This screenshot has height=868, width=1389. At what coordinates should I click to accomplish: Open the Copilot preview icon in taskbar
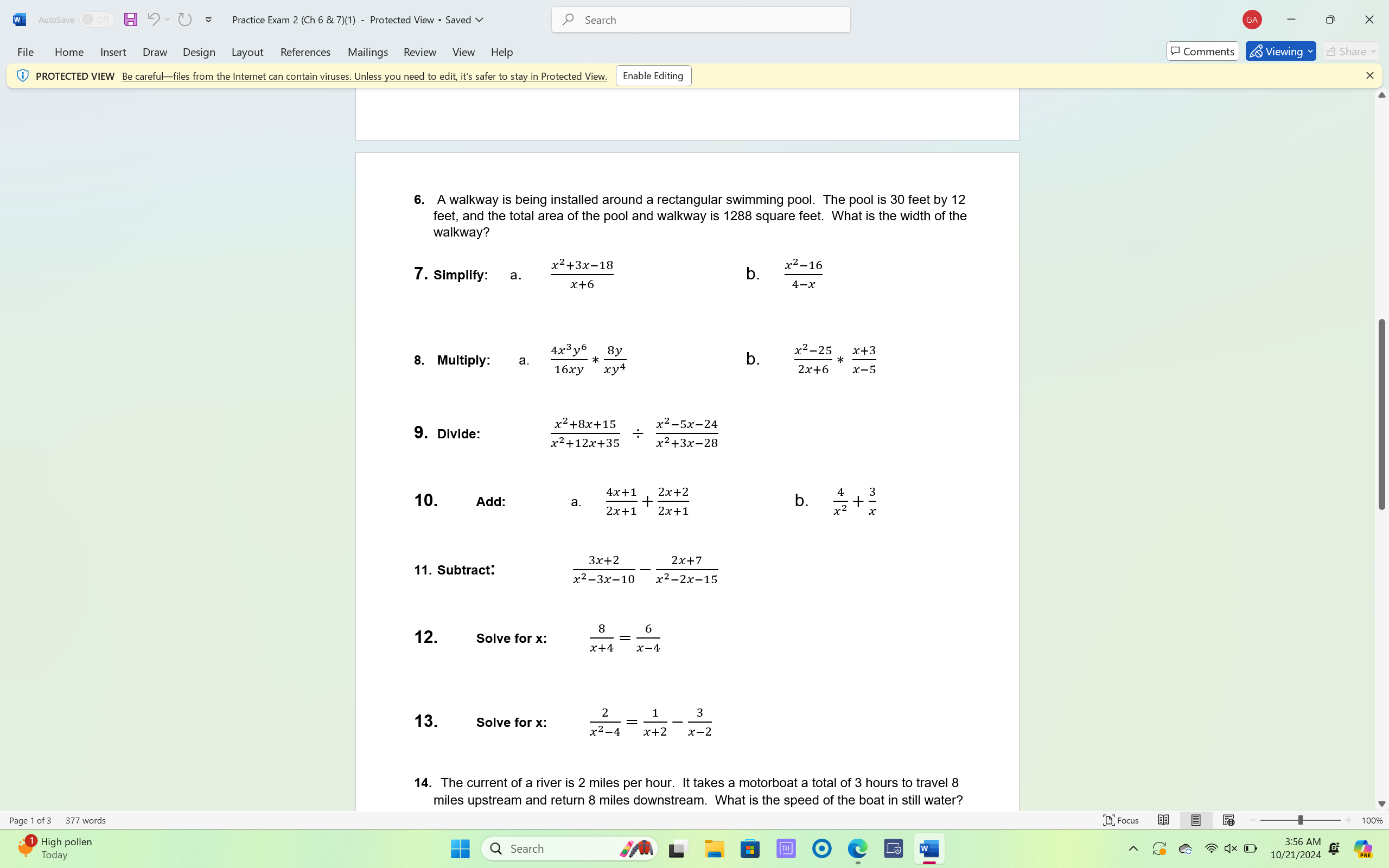click(x=1362, y=848)
